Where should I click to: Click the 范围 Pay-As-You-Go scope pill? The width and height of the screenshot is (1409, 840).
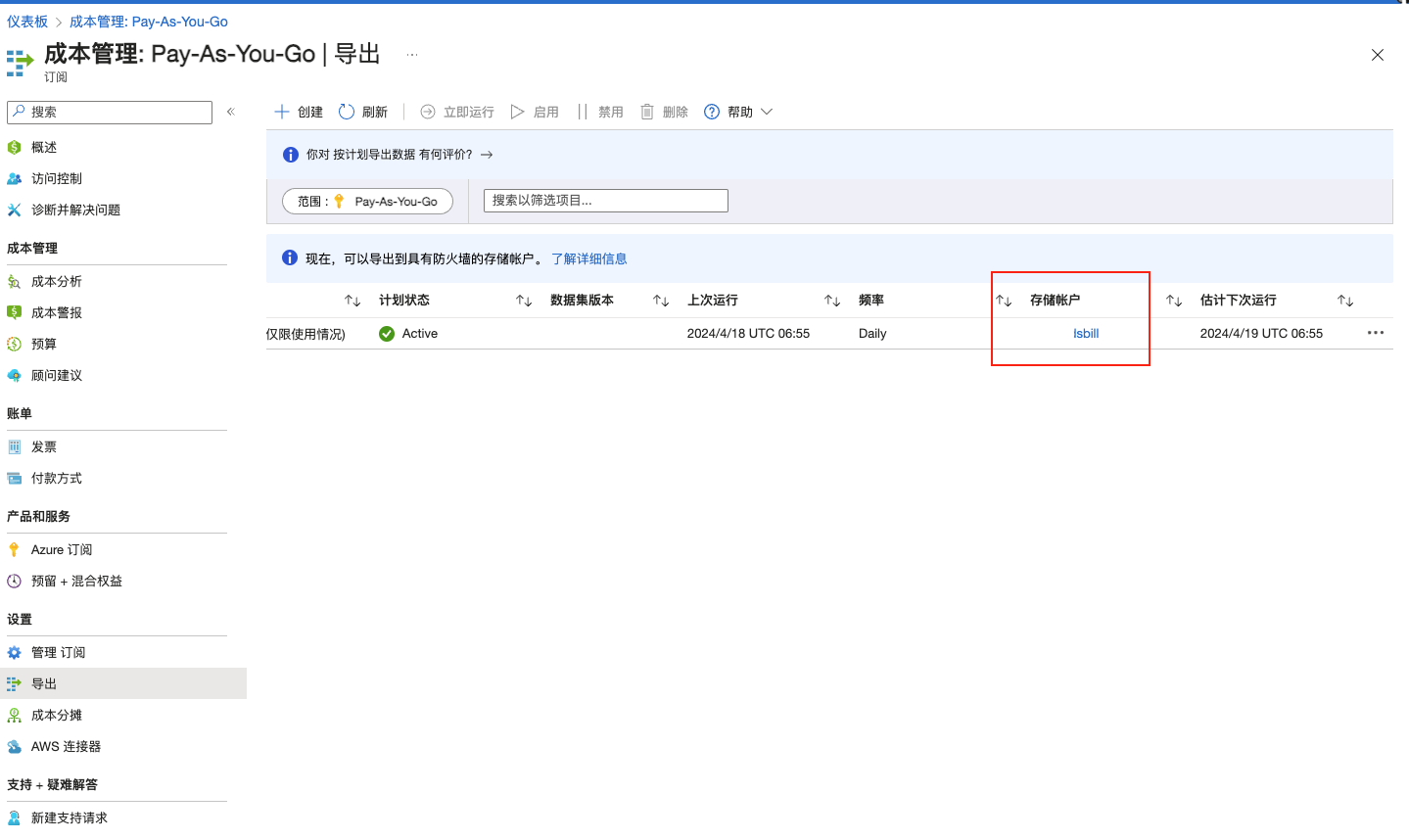coord(367,202)
